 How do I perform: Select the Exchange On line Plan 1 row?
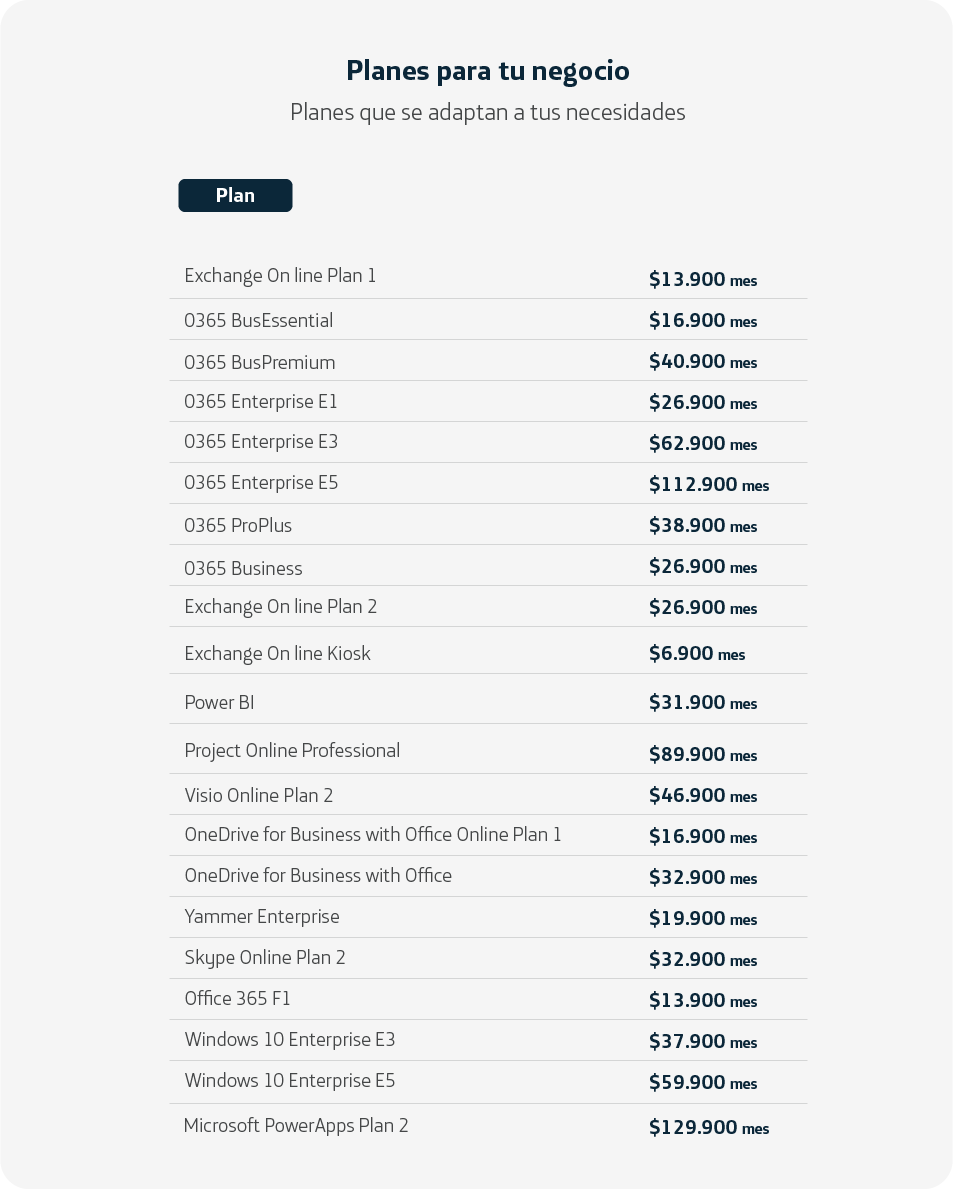[488, 277]
